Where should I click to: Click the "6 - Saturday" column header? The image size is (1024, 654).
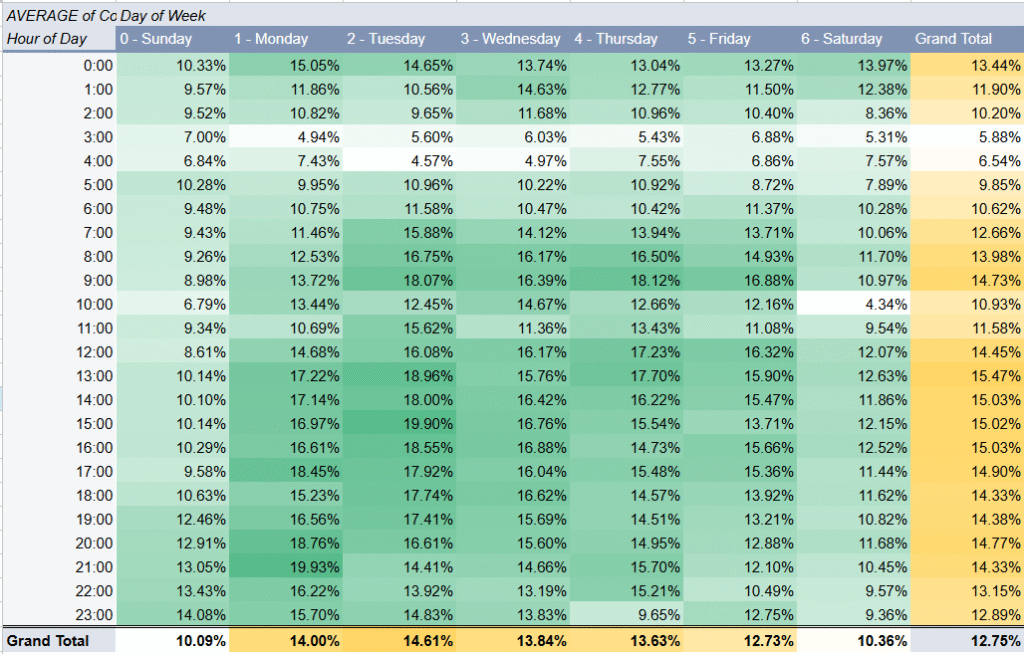841,39
